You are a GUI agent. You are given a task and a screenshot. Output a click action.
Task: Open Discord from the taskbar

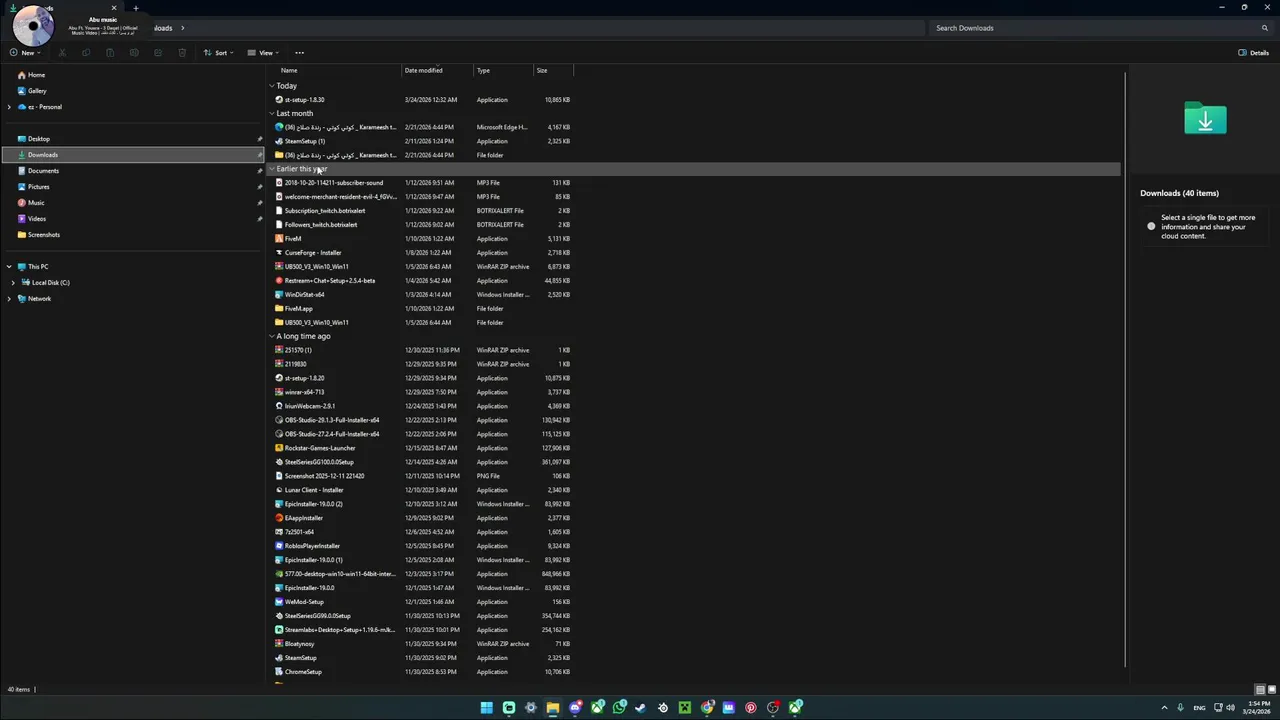click(575, 708)
